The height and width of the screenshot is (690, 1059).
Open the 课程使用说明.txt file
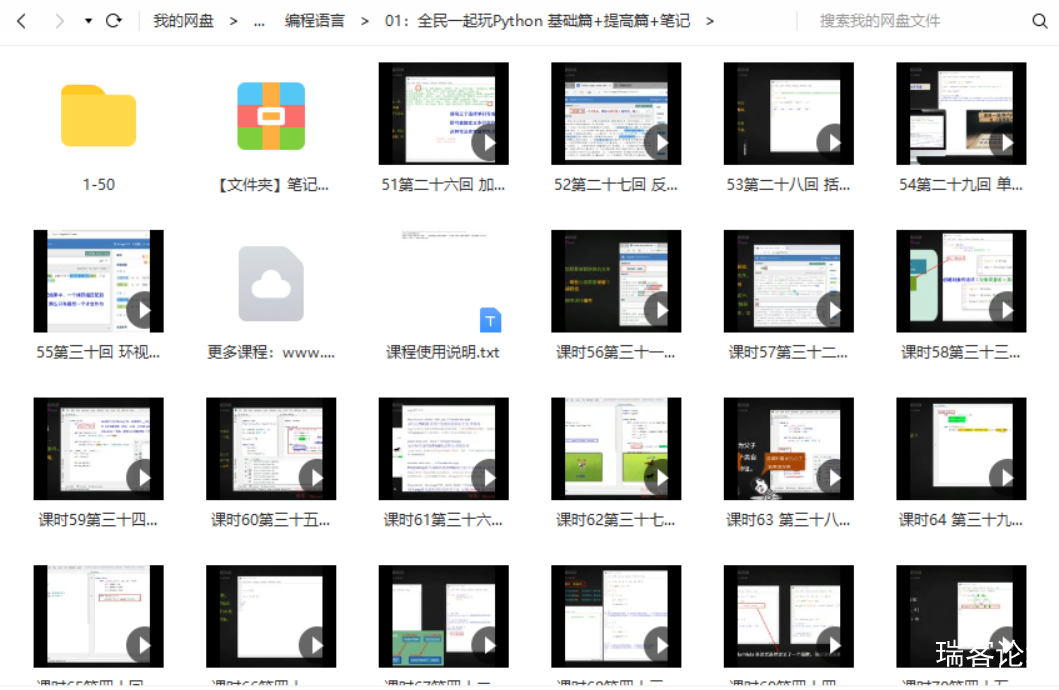click(x=443, y=282)
